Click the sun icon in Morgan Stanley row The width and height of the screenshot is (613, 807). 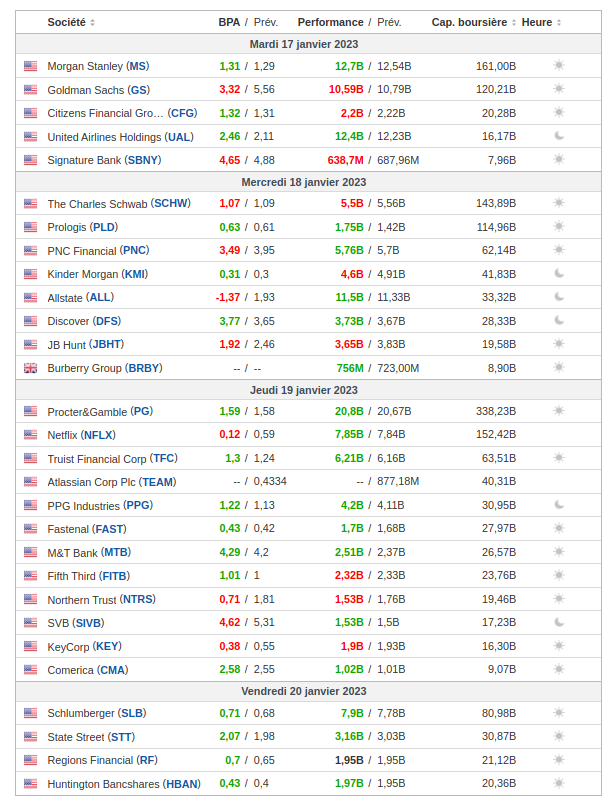[559, 66]
